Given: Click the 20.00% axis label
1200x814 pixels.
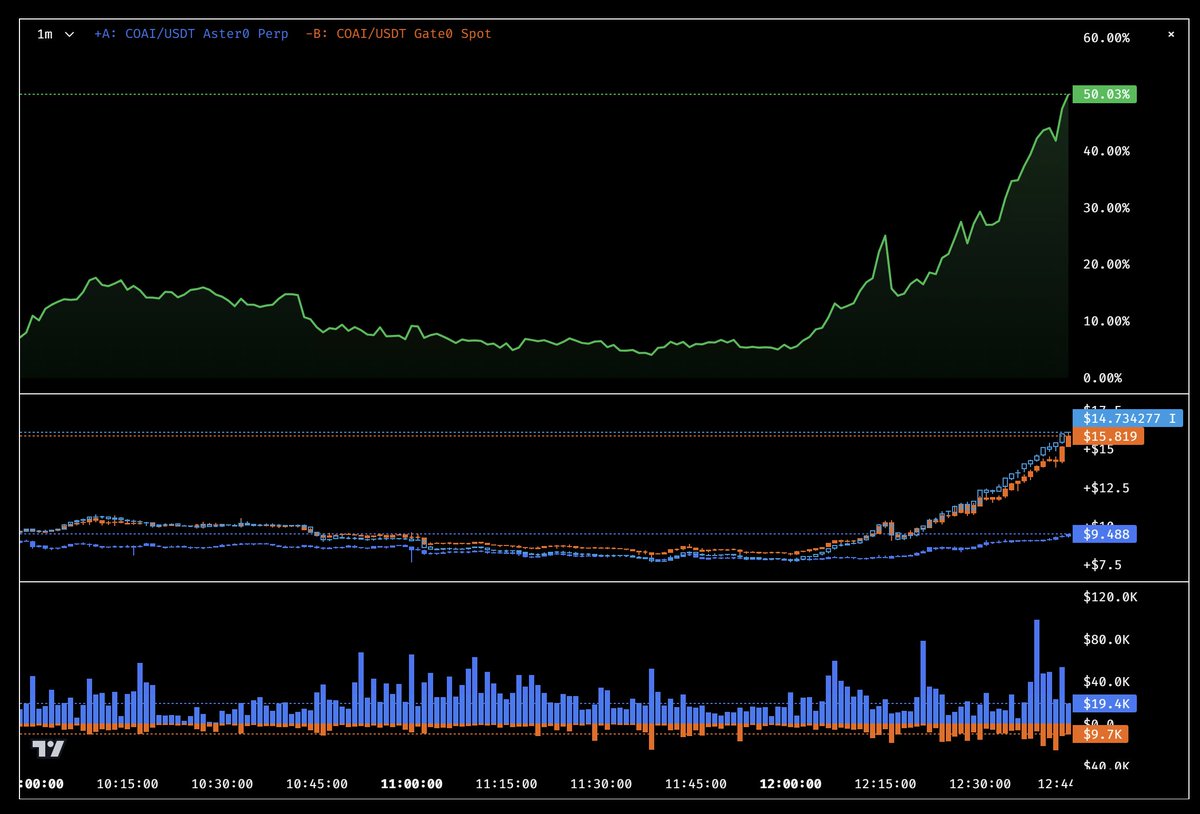Looking at the screenshot, I should pyautogui.click(x=1107, y=264).
